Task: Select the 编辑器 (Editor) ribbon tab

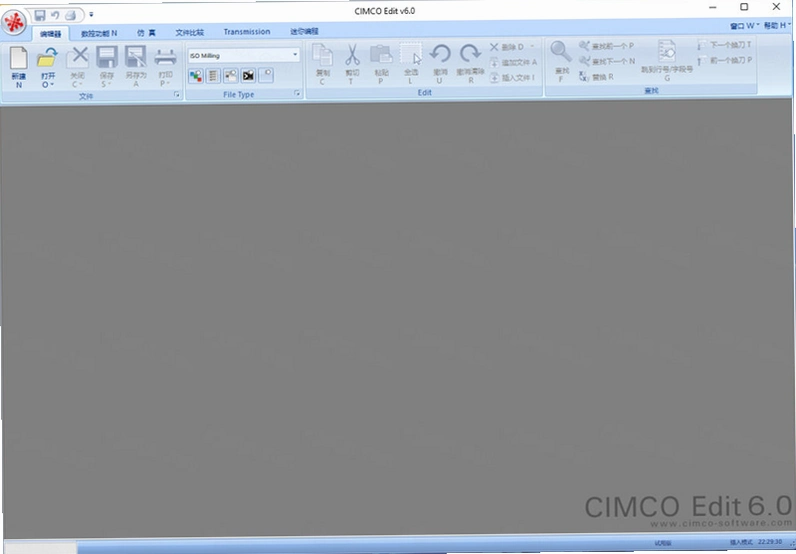Action: 50,34
